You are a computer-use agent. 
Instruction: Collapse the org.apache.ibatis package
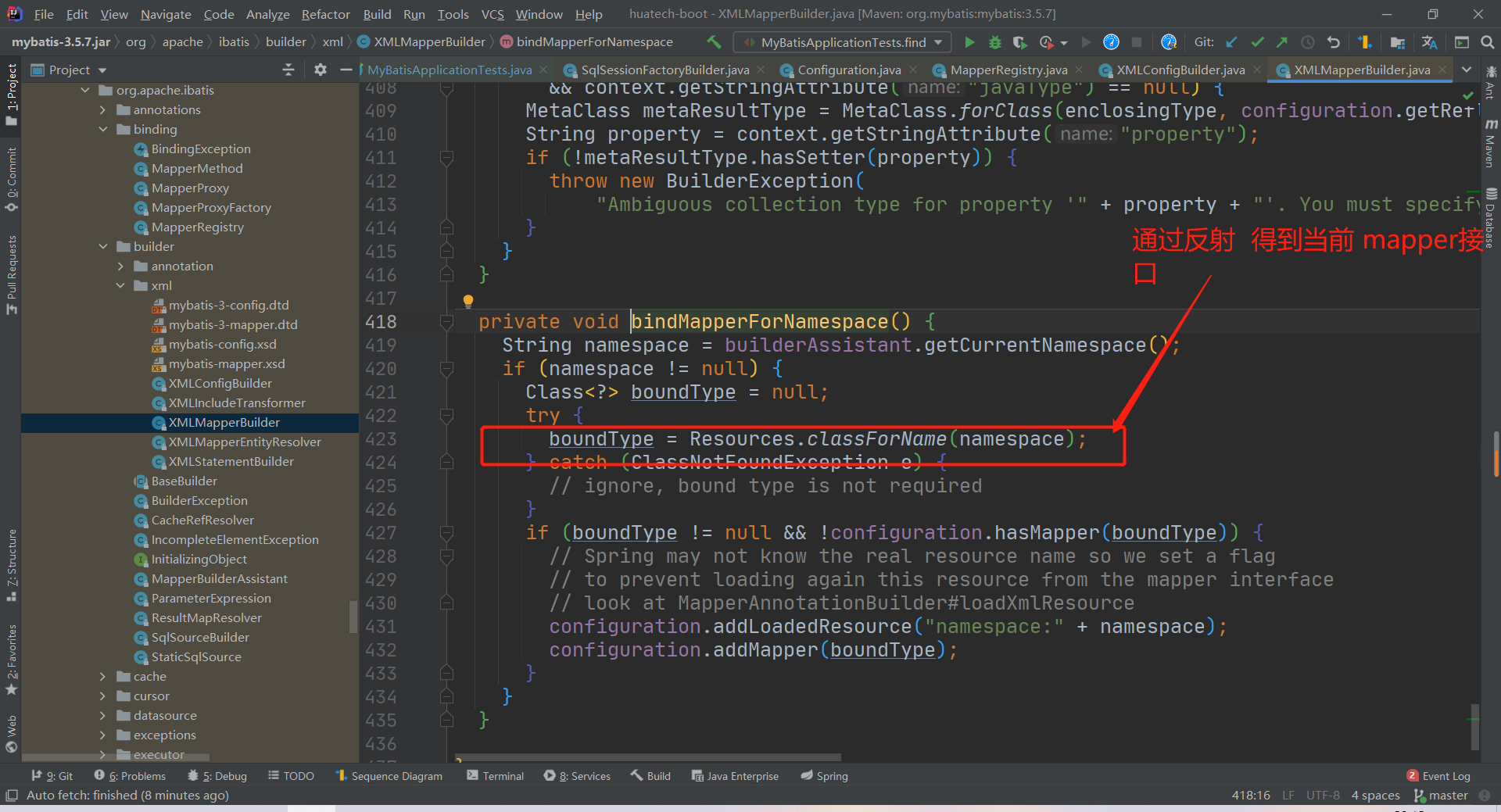coord(85,90)
